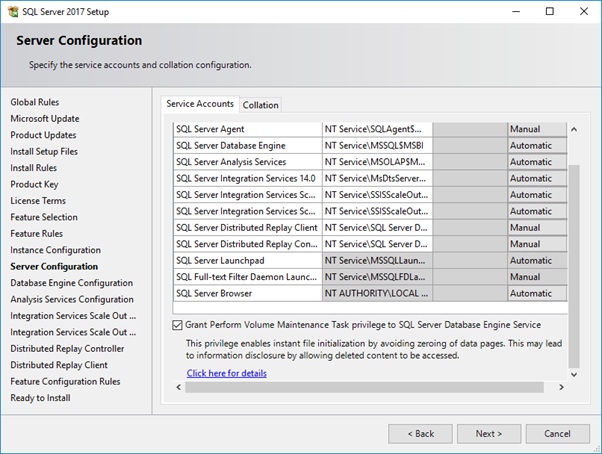
Task: Select SQL Full-text Filter Daemon Launcher row
Action: (248, 277)
